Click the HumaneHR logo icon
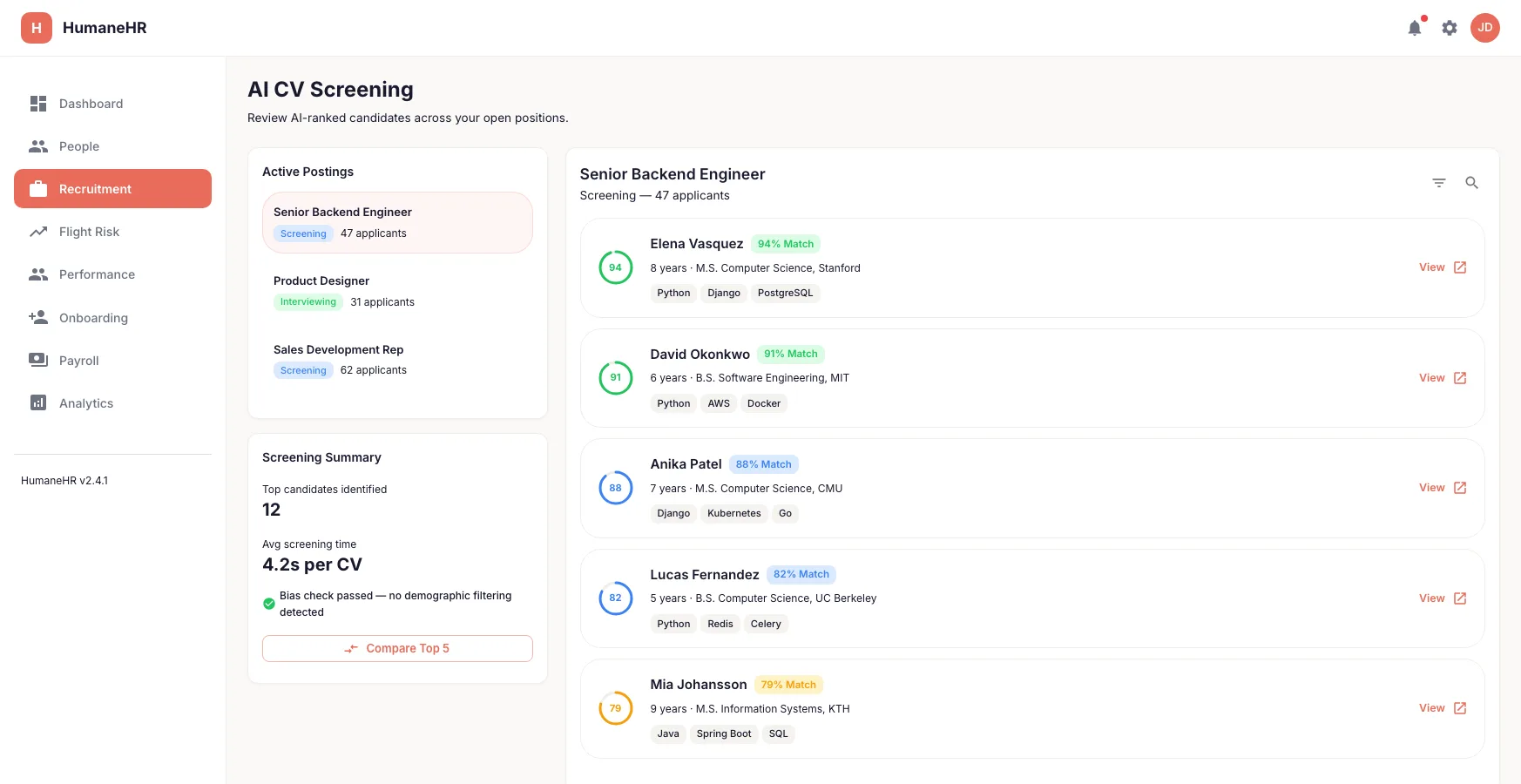 [x=37, y=28]
